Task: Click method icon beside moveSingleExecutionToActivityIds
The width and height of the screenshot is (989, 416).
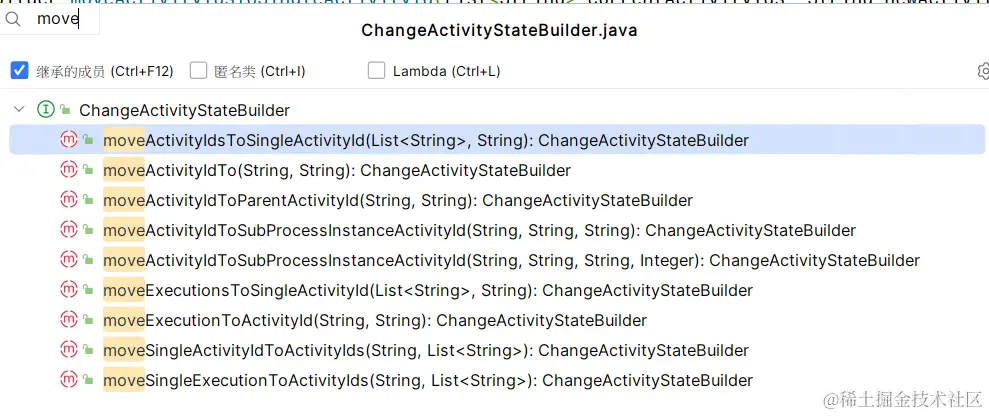Action: tap(69, 380)
